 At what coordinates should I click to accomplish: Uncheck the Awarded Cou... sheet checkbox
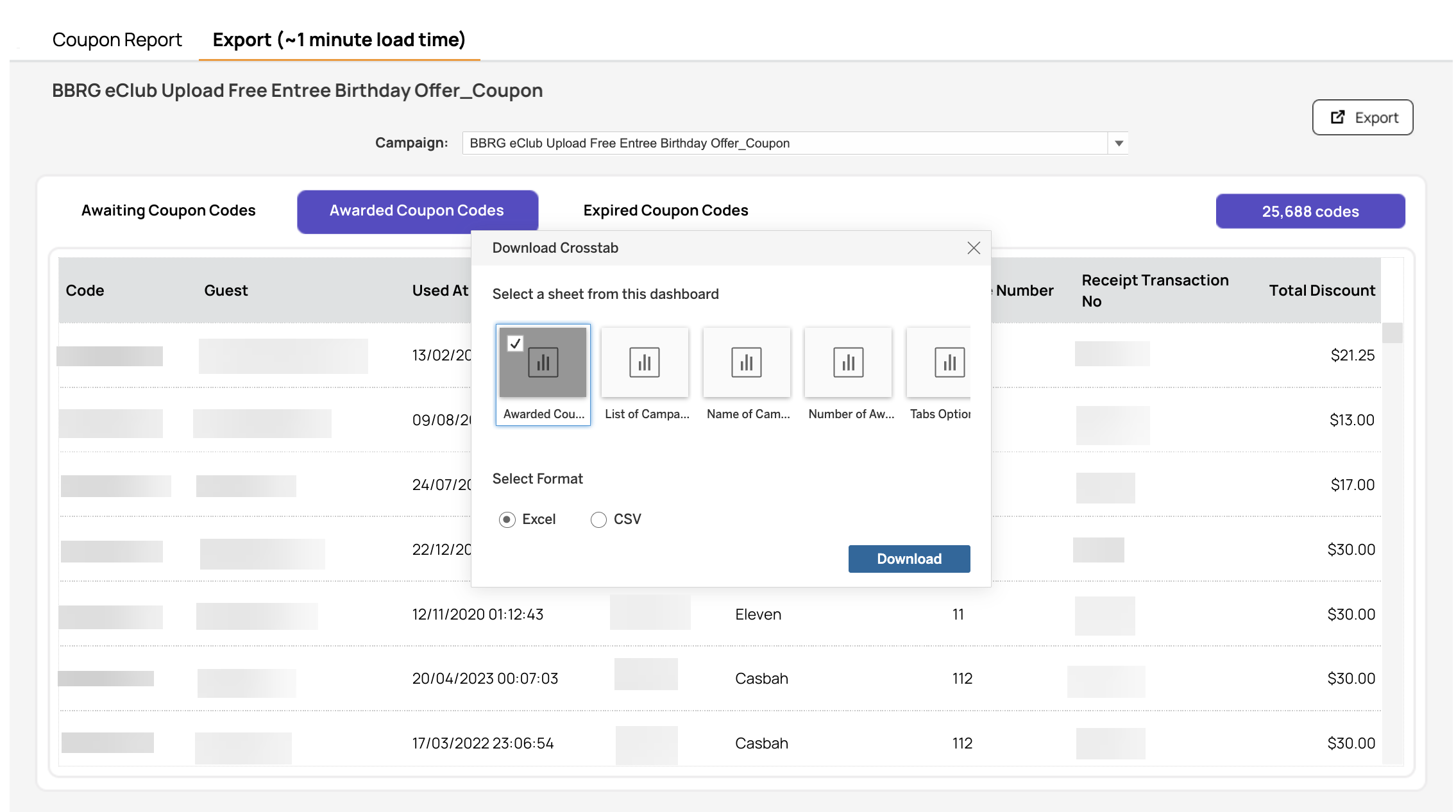pos(515,344)
